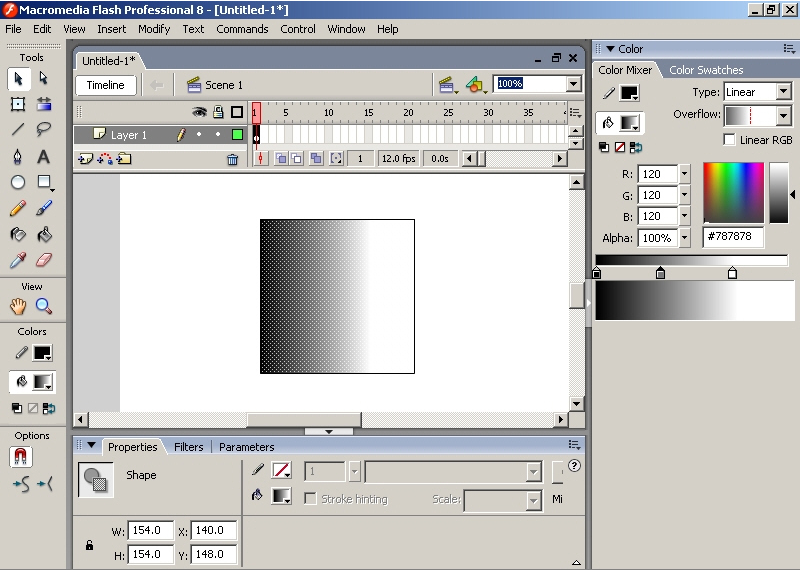The height and width of the screenshot is (572, 805).
Task: Open the Commands menu
Action: pos(242,29)
